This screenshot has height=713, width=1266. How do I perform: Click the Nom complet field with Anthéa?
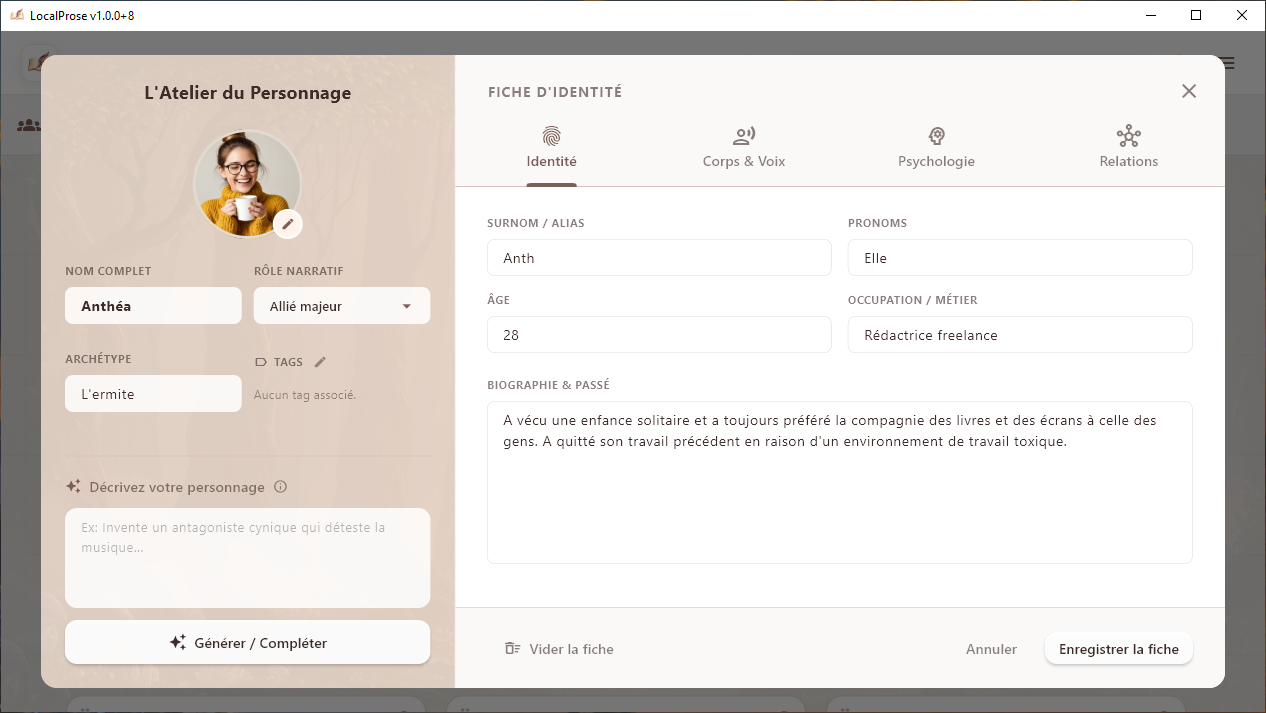pos(153,306)
